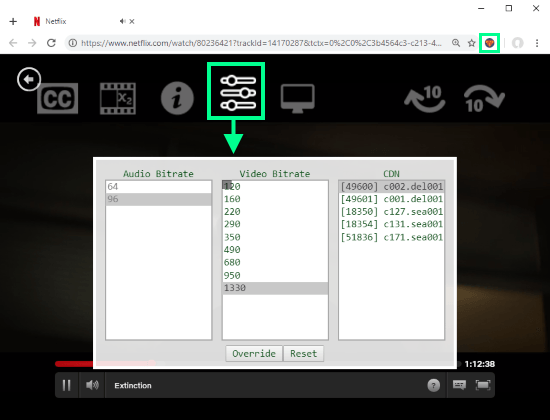Select CDN [18354] c131.sea001

(x=391, y=224)
